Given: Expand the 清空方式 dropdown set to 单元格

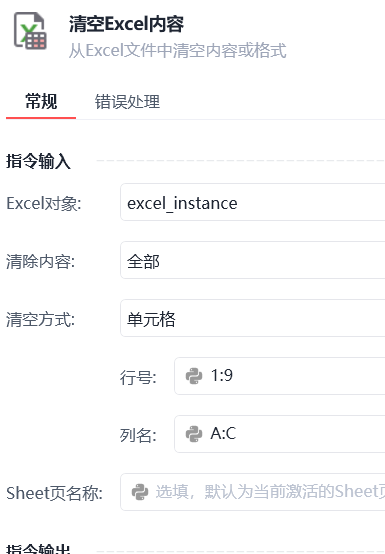Looking at the screenshot, I should (253, 318).
